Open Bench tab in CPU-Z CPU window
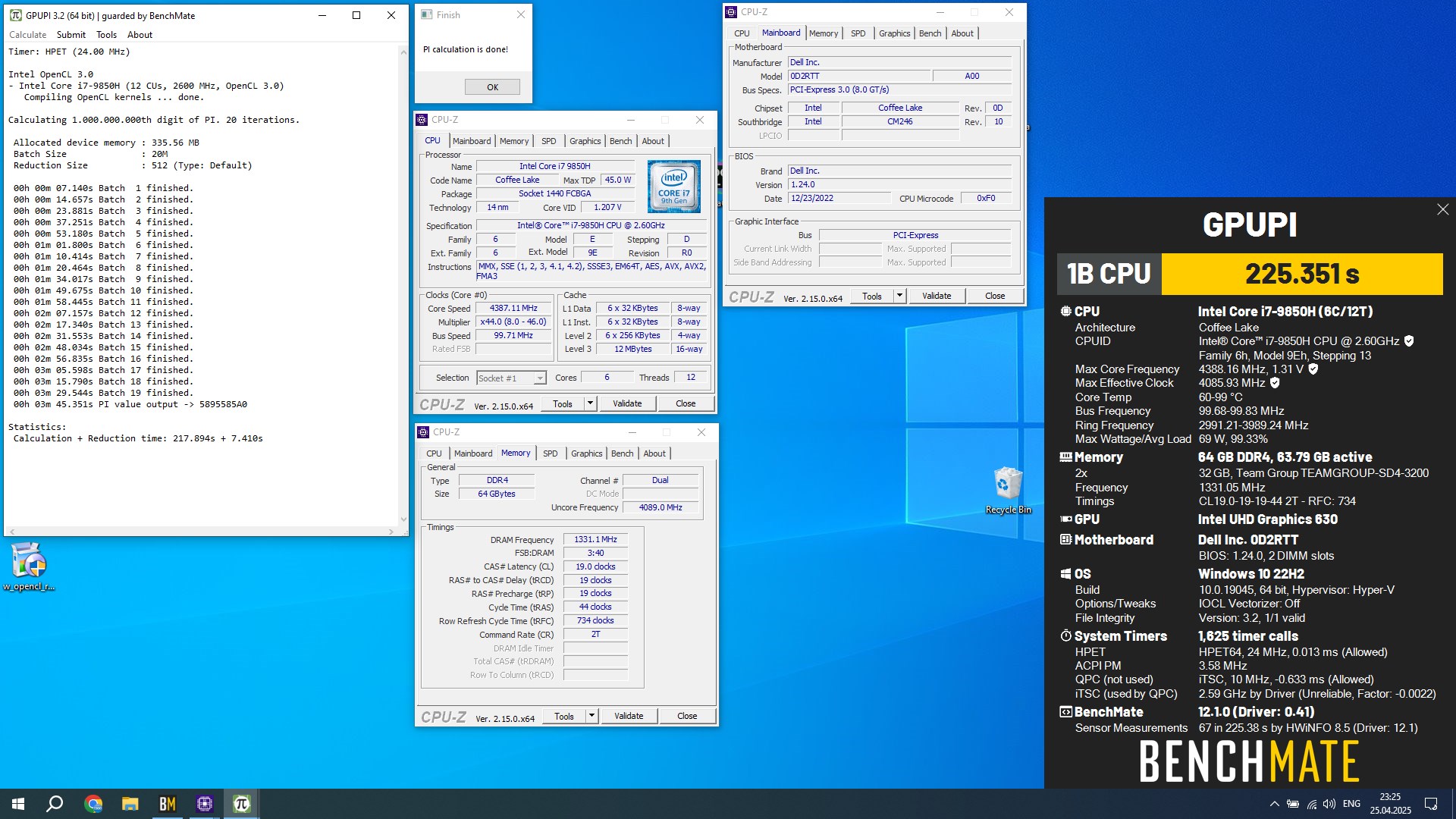Viewport: 1456px width, 819px height. point(620,141)
